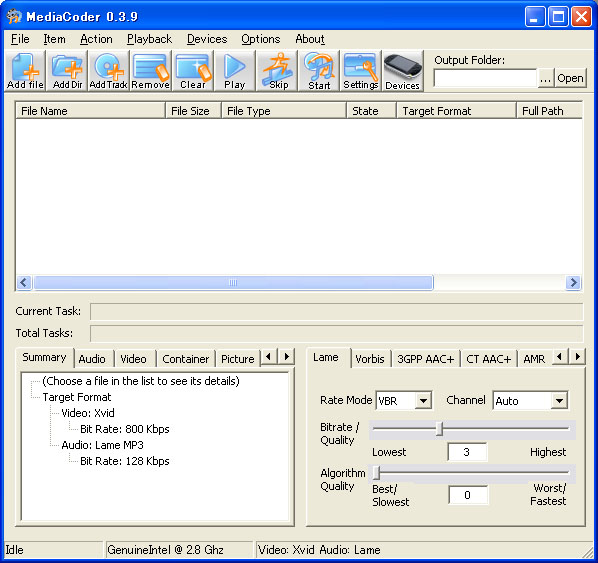
Task: Open the Devices PSP icon
Action: (403, 71)
